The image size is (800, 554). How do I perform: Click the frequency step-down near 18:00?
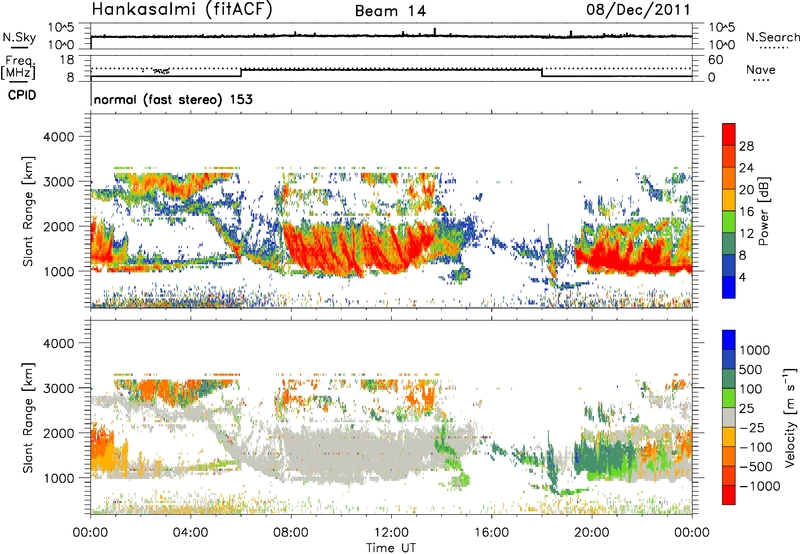click(x=541, y=73)
